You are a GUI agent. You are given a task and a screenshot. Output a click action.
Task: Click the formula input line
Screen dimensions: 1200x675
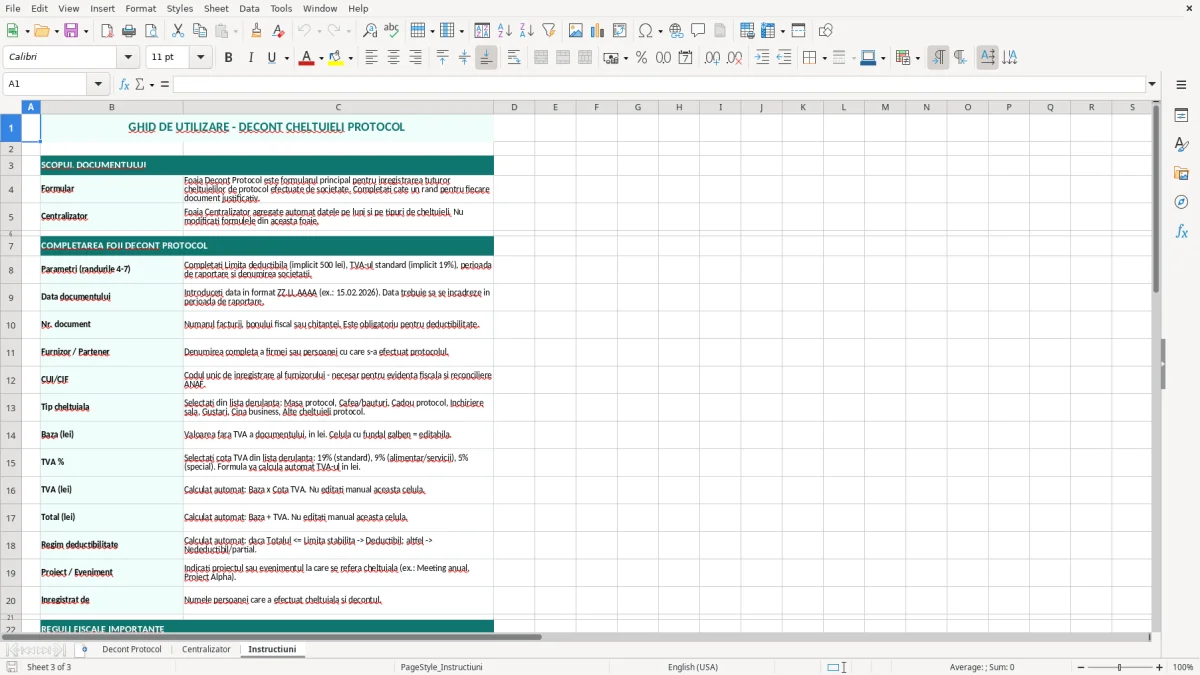pyautogui.click(x=660, y=84)
